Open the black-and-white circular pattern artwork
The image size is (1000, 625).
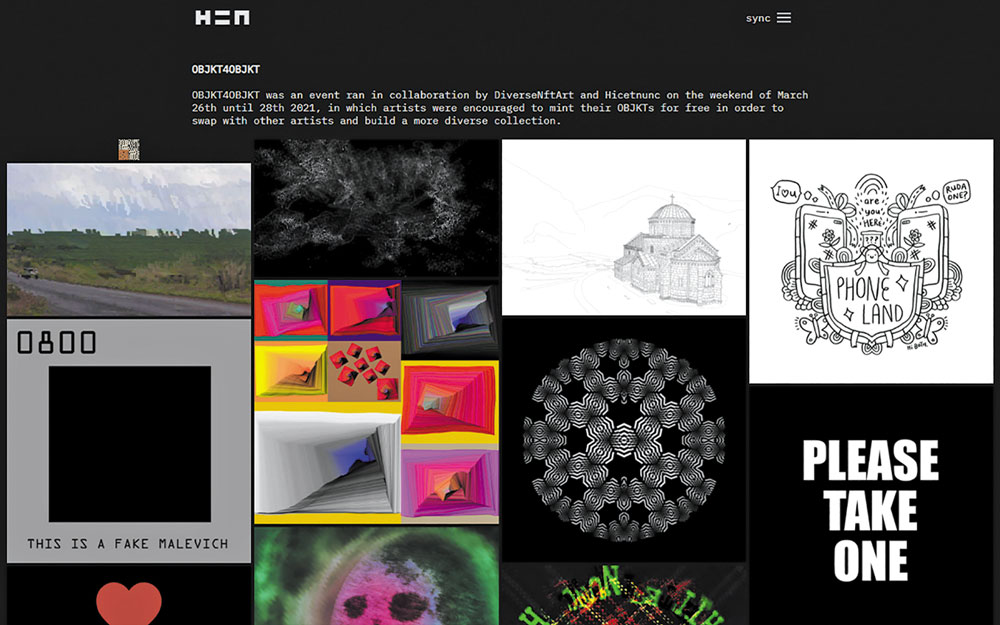(x=624, y=440)
